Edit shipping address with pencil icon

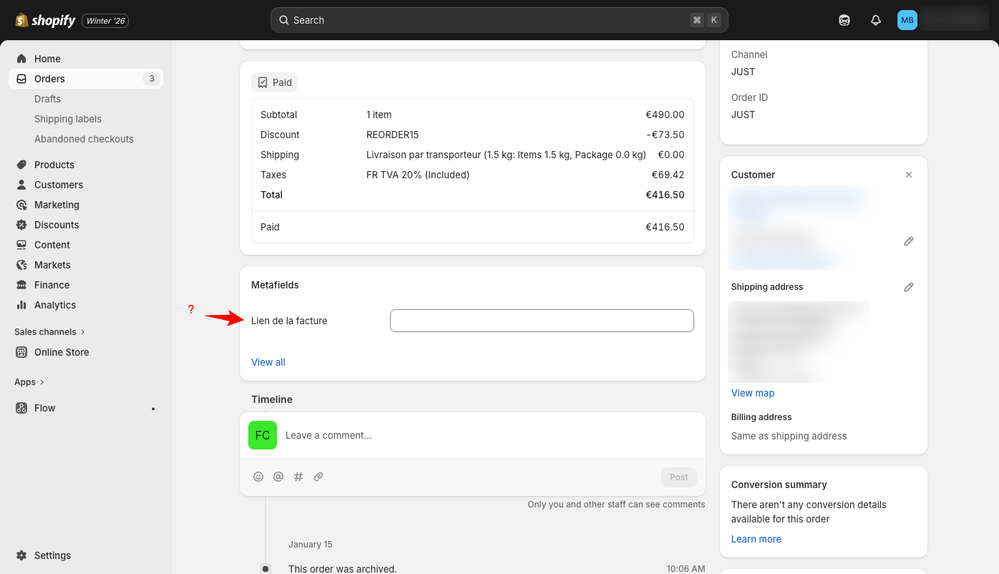pos(908,287)
